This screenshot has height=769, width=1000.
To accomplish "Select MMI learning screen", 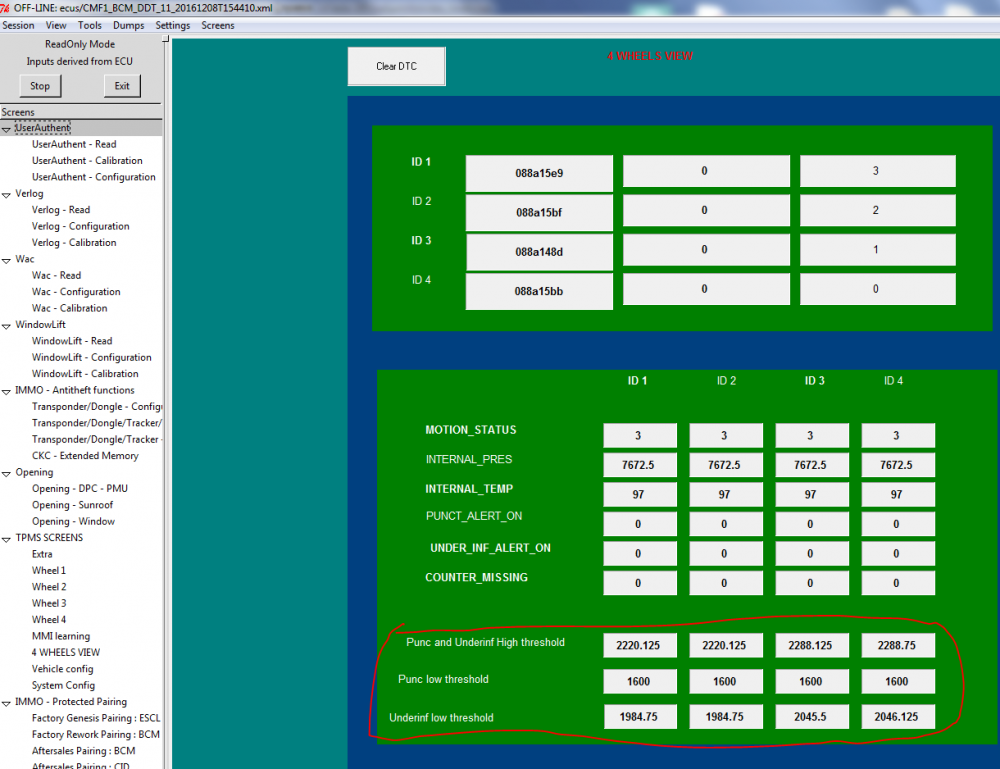I will tap(61, 636).
